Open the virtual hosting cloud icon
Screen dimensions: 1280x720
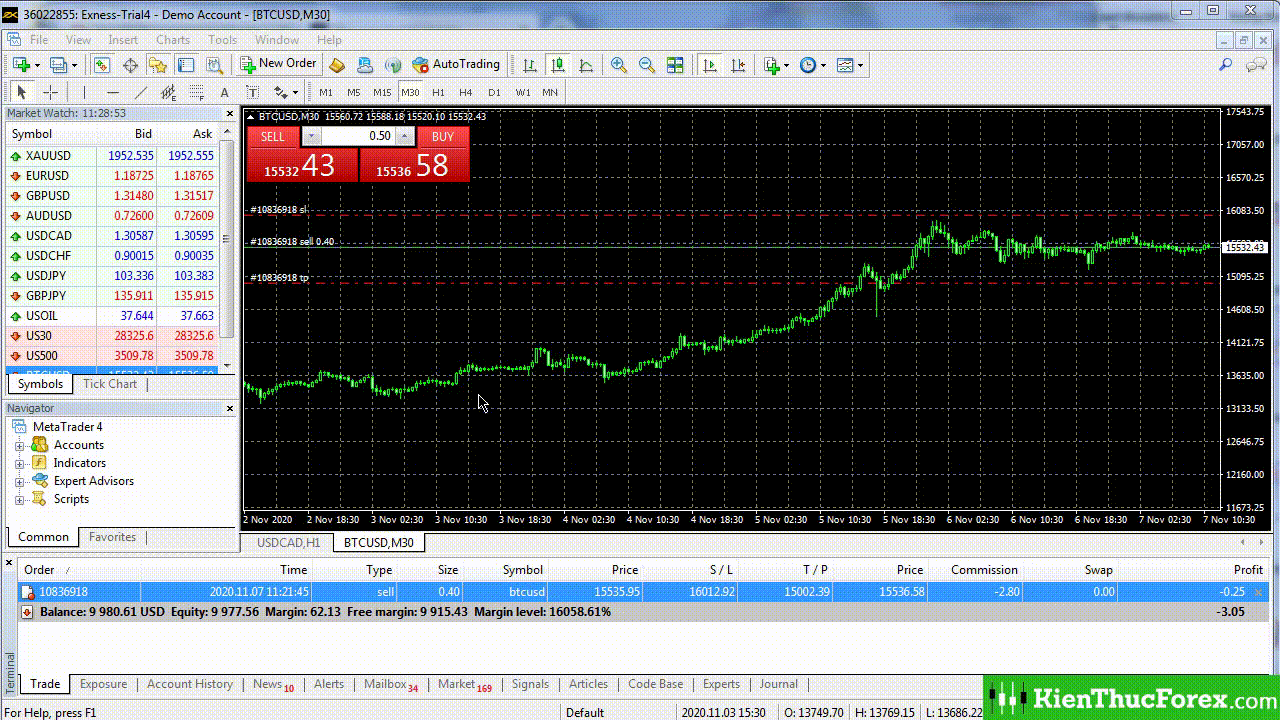(365, 65)
